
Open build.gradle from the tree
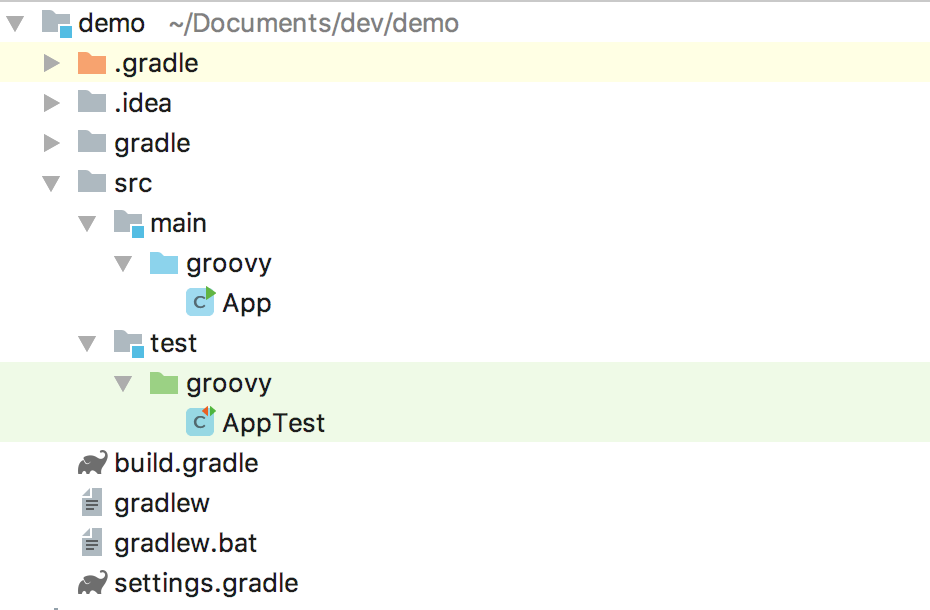pos(186,462)
